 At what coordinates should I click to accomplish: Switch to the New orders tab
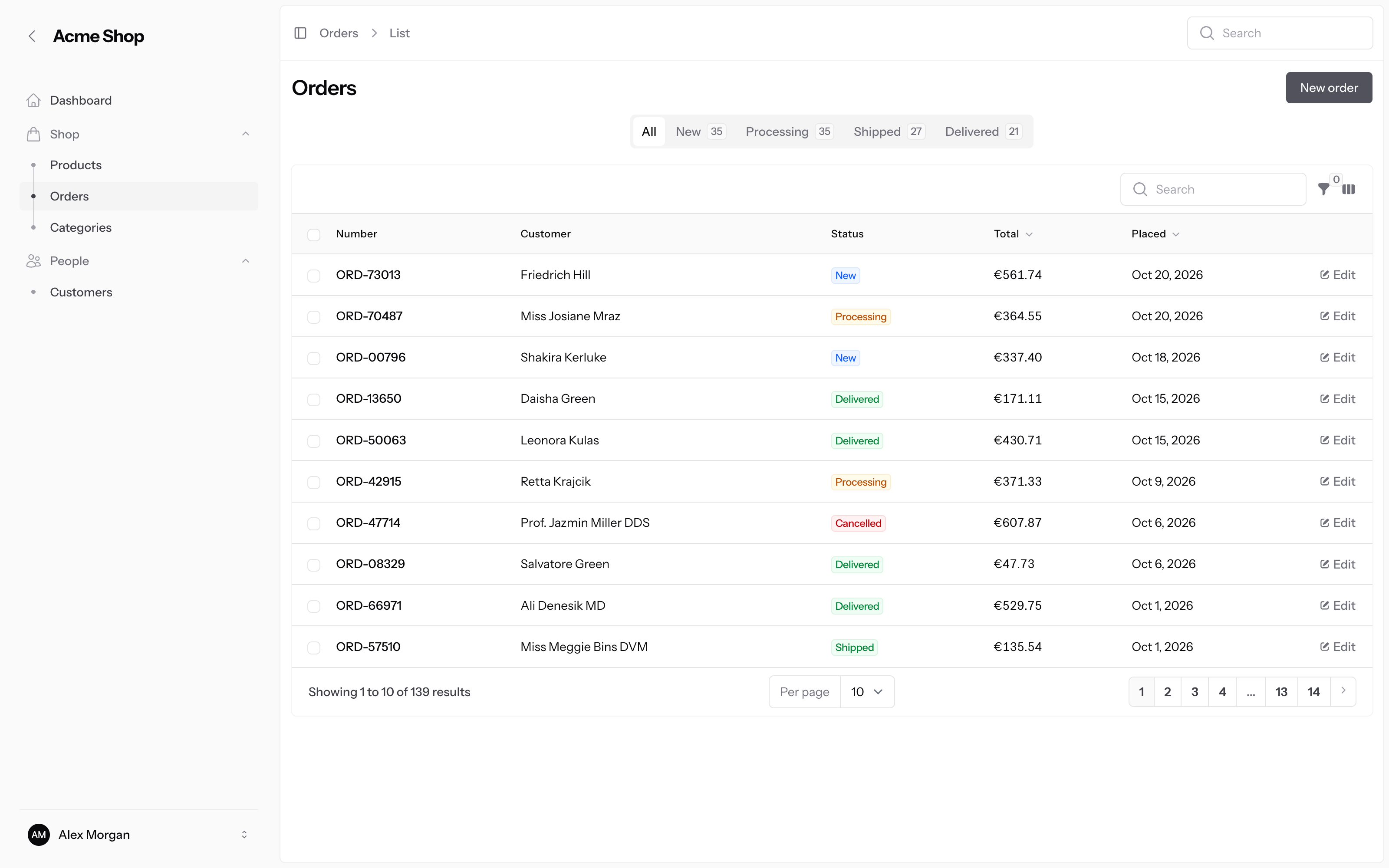pos(700,132)
